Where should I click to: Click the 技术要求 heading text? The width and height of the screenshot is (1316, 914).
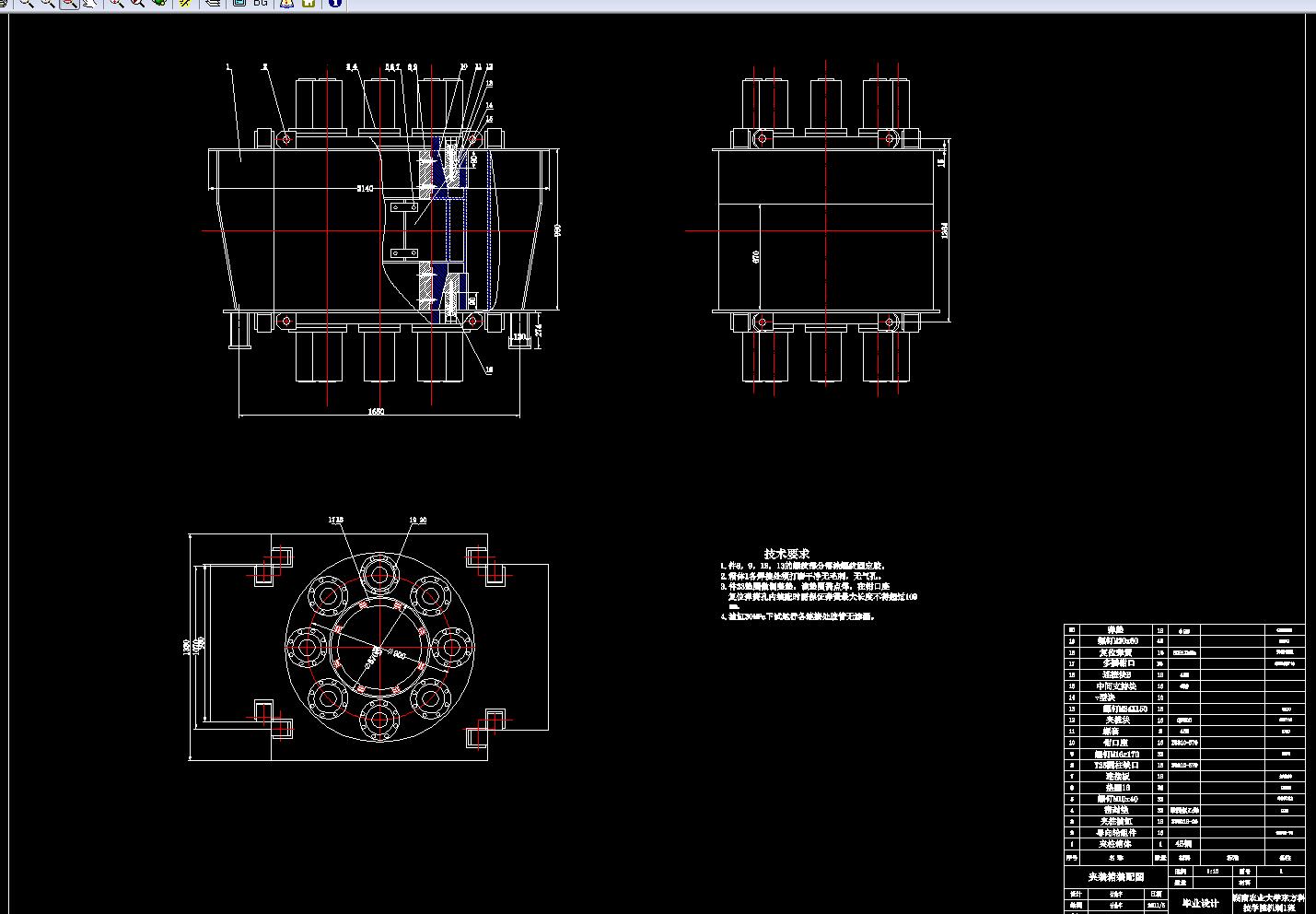coord(787,554)
